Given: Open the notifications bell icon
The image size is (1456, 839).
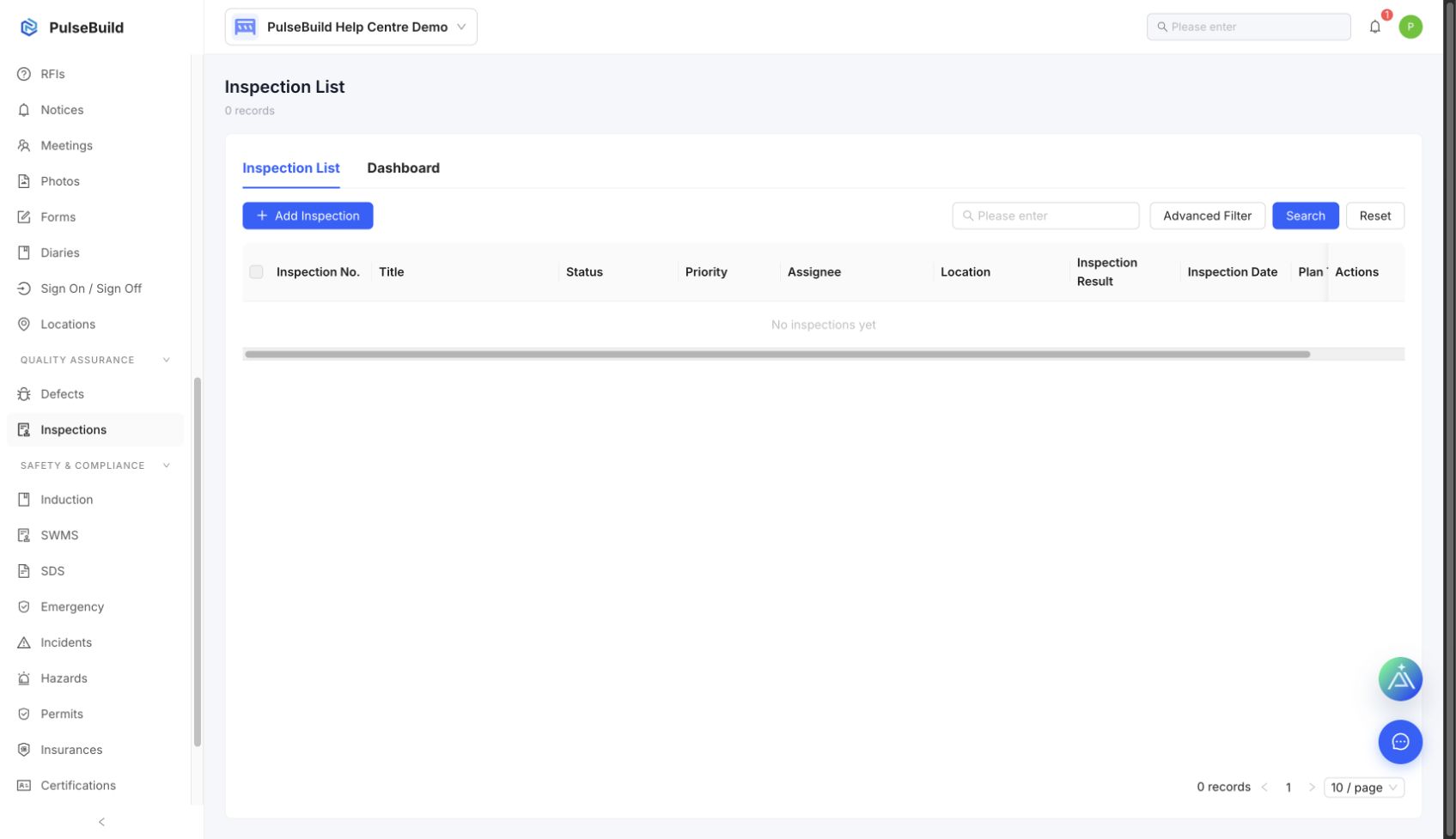Looking at the screenshot, I should [x=1374, y=27].
